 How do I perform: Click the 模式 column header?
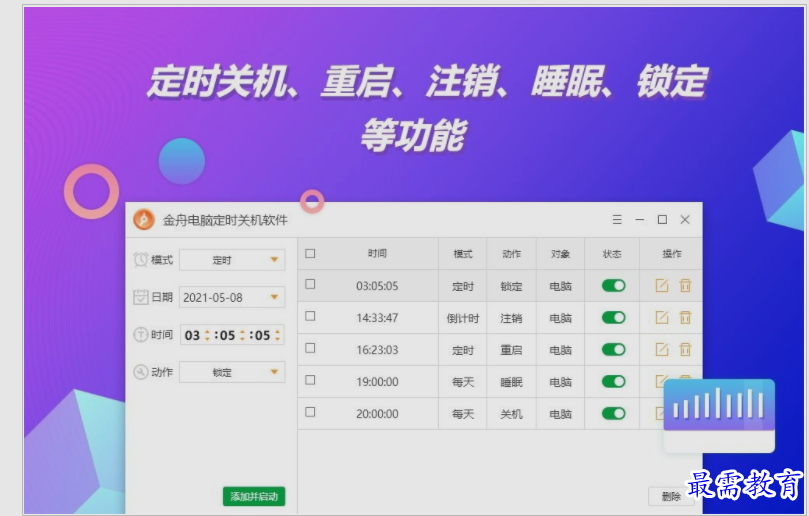[463, 254]
